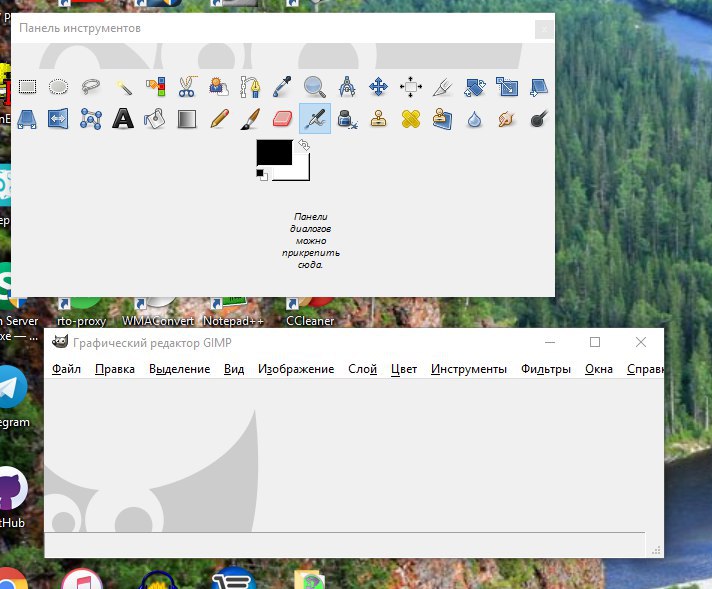Open the Правка menu

pyautogui.click(x=115, y=369)
